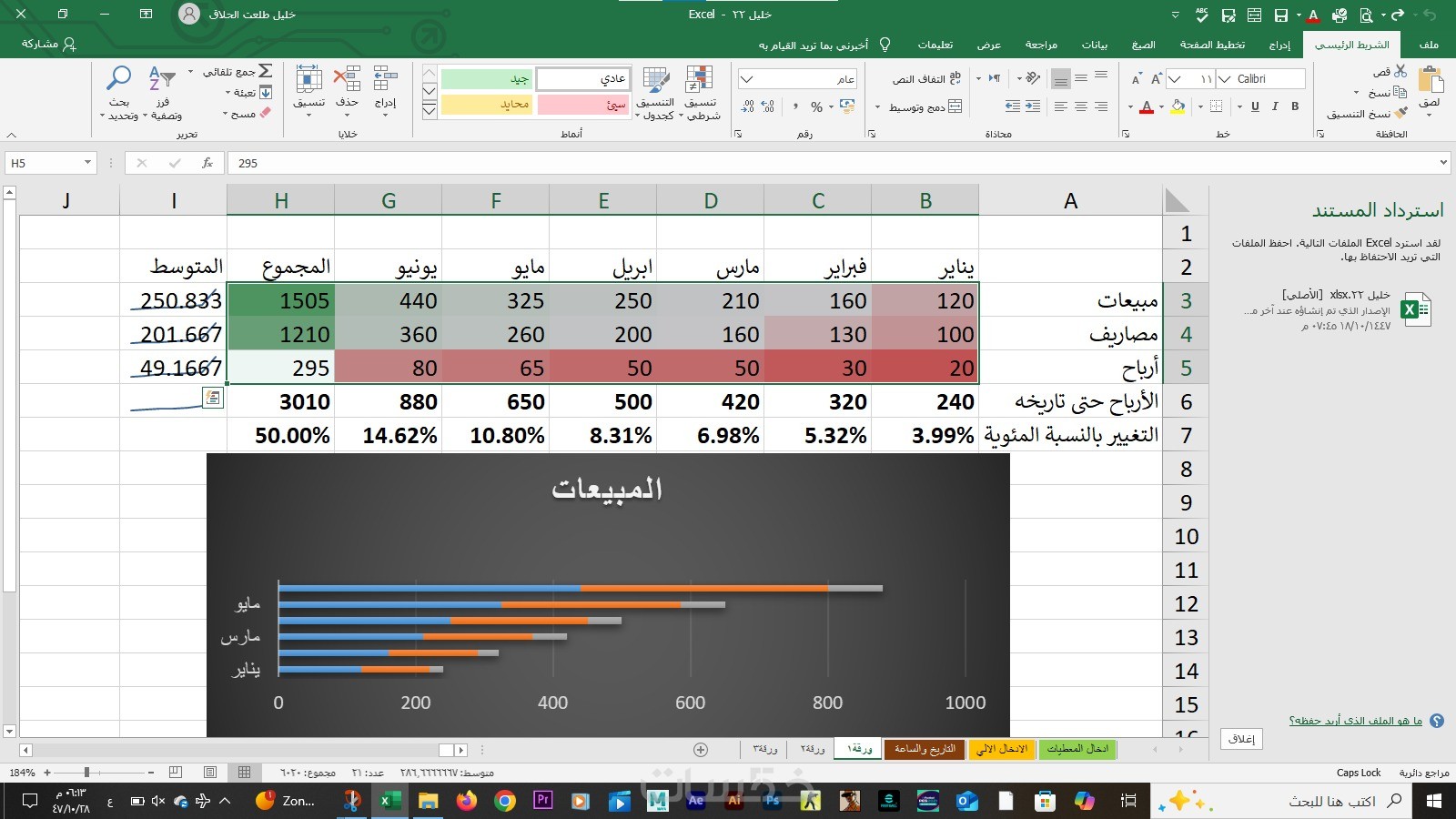
Task: Apply Bold formatting with the B icon
Action: click(x=1295, y=106)
